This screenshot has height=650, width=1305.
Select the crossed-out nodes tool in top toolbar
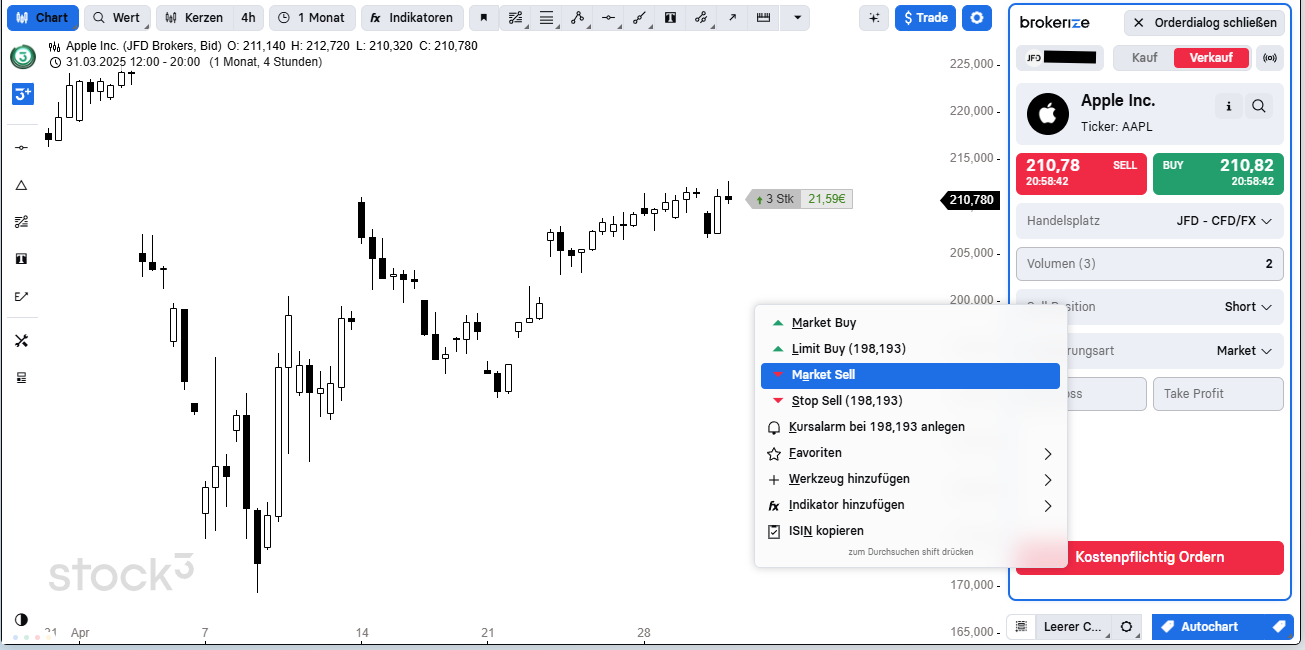[701, 18]
